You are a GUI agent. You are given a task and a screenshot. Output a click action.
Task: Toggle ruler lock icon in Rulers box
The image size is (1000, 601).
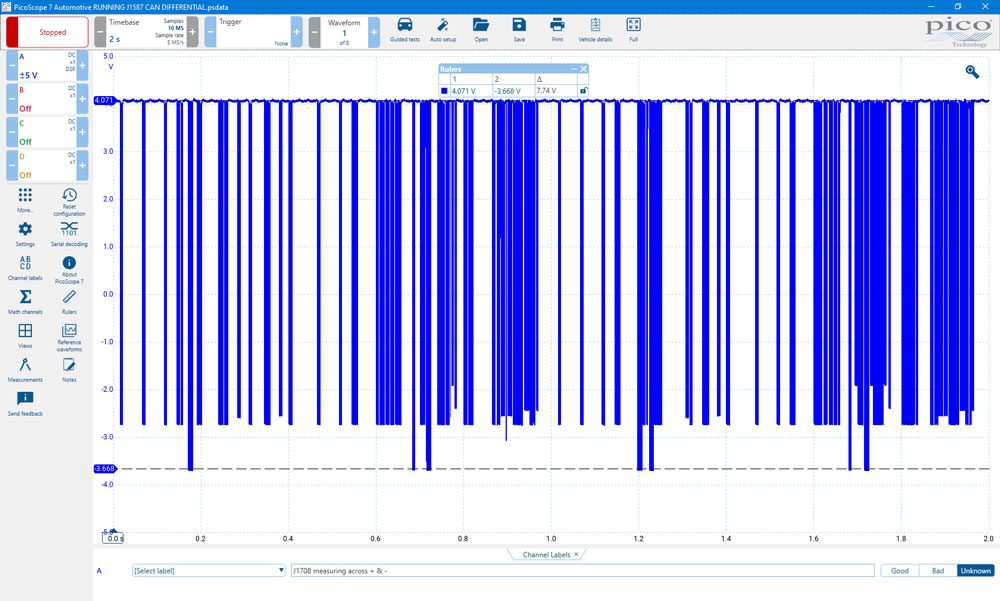click(x=583, y=91)
